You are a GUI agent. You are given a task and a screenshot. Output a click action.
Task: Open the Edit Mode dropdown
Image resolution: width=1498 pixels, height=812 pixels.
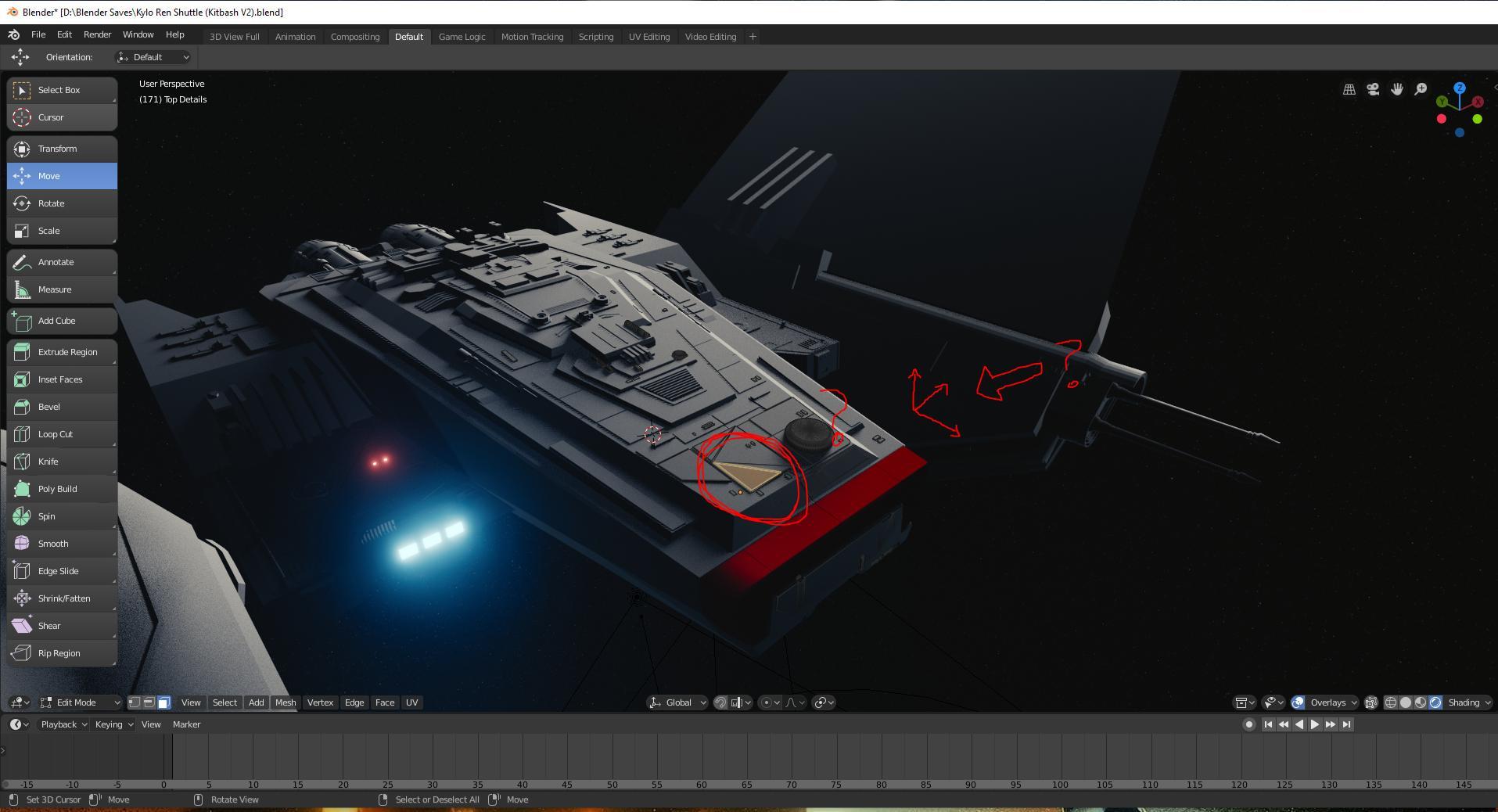[81, 702]
